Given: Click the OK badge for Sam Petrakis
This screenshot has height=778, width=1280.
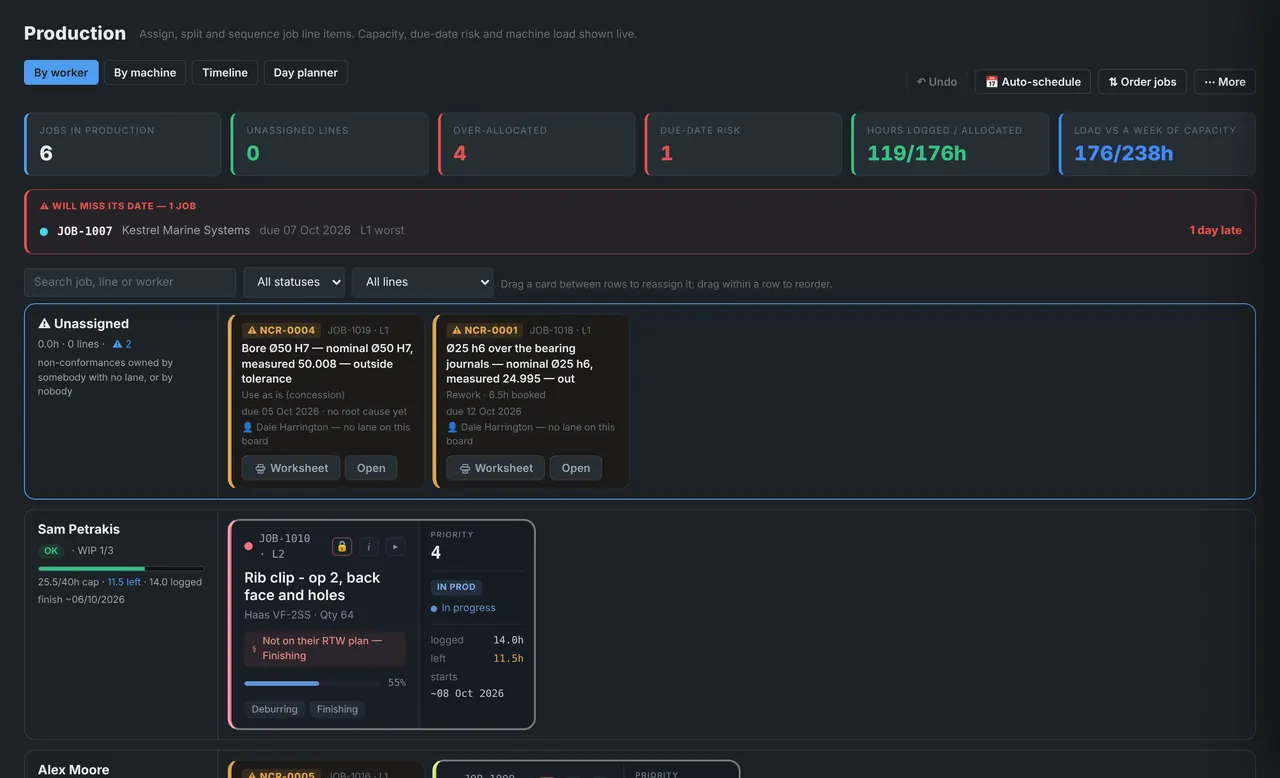Looking at the screenshot, I should [51, 551].
